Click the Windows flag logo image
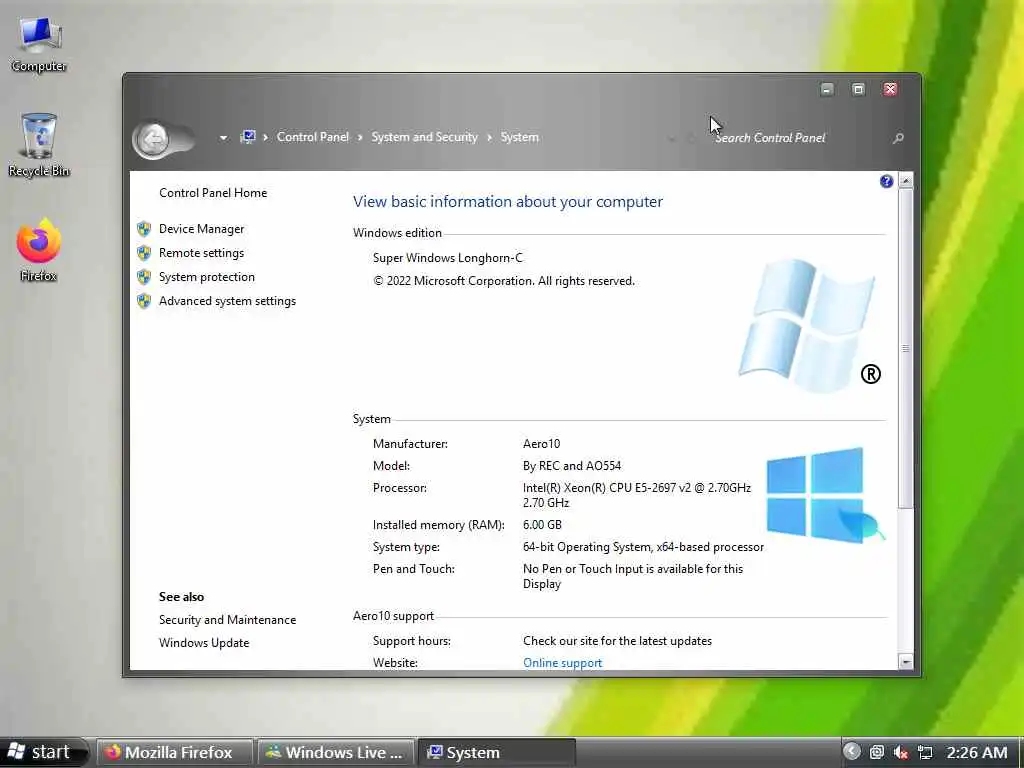 [x=810, y=325]
